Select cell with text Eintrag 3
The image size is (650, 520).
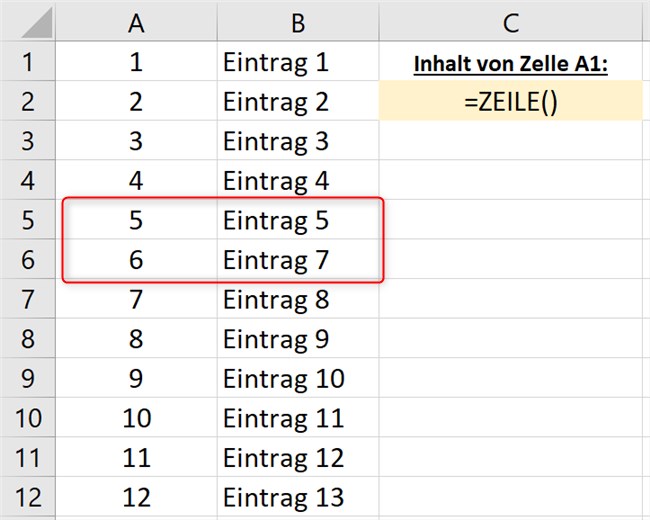[298, 141]
